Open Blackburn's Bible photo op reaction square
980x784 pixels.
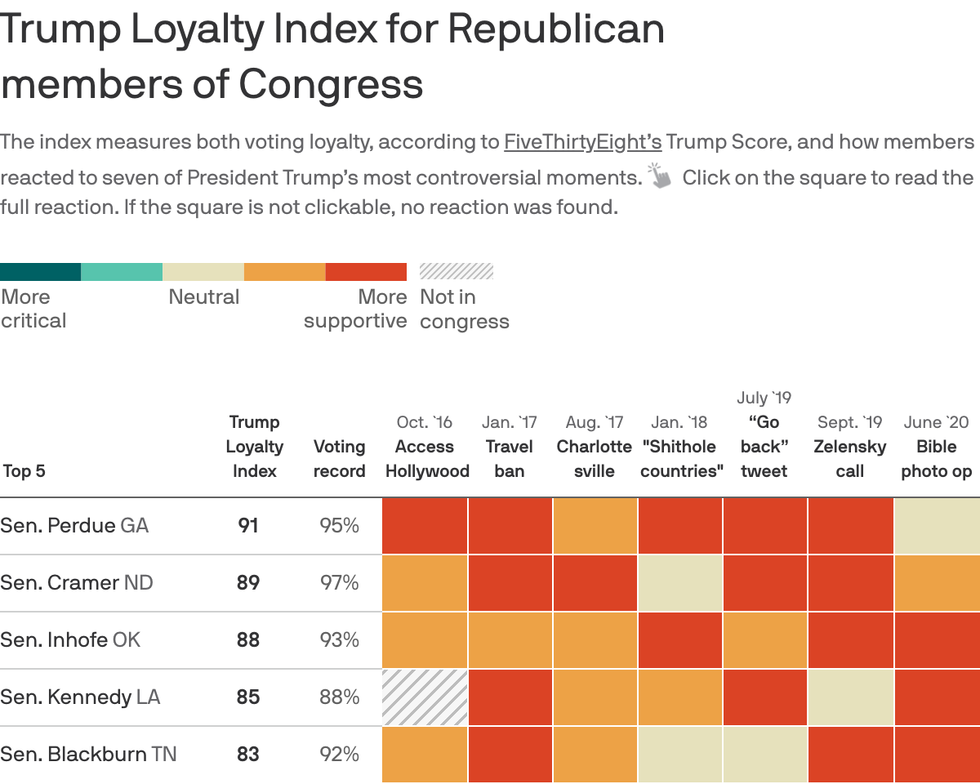[936, 754]
